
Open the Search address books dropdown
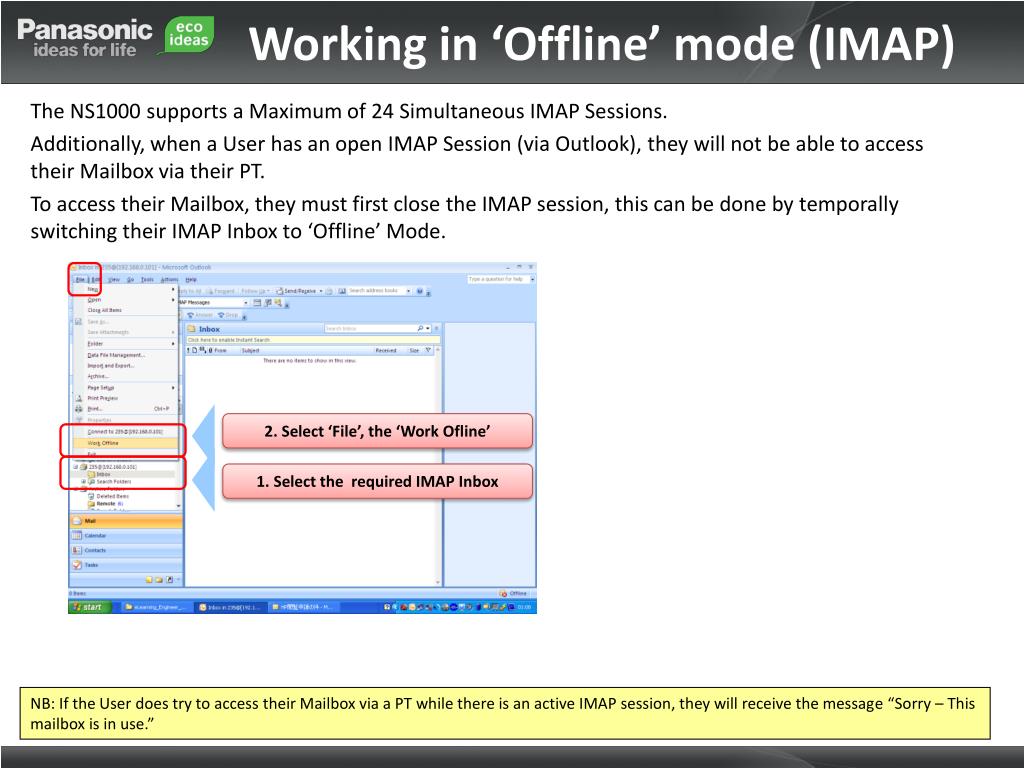(x=409, y=291)
